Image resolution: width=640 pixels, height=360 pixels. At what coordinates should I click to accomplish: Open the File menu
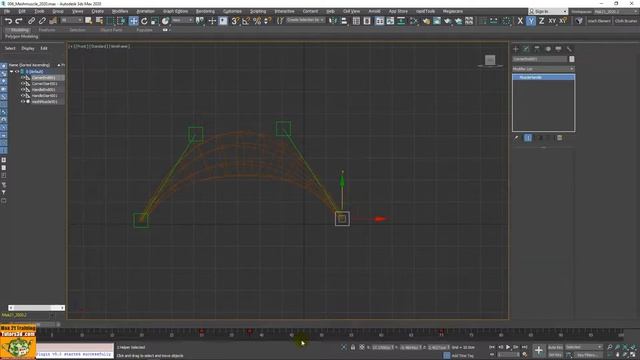coord(7,11)
